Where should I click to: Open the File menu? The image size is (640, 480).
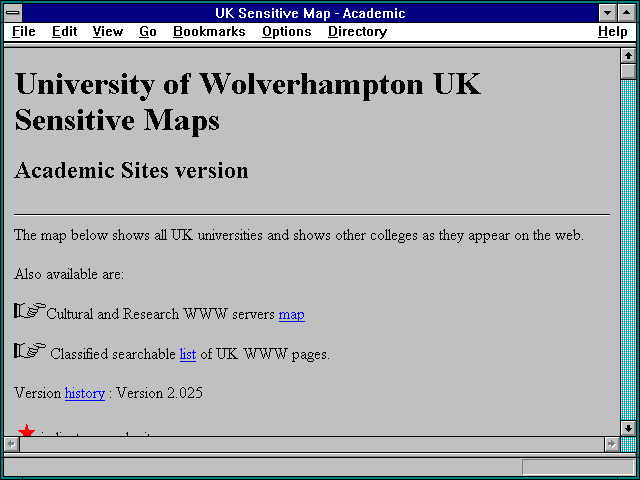24,31
